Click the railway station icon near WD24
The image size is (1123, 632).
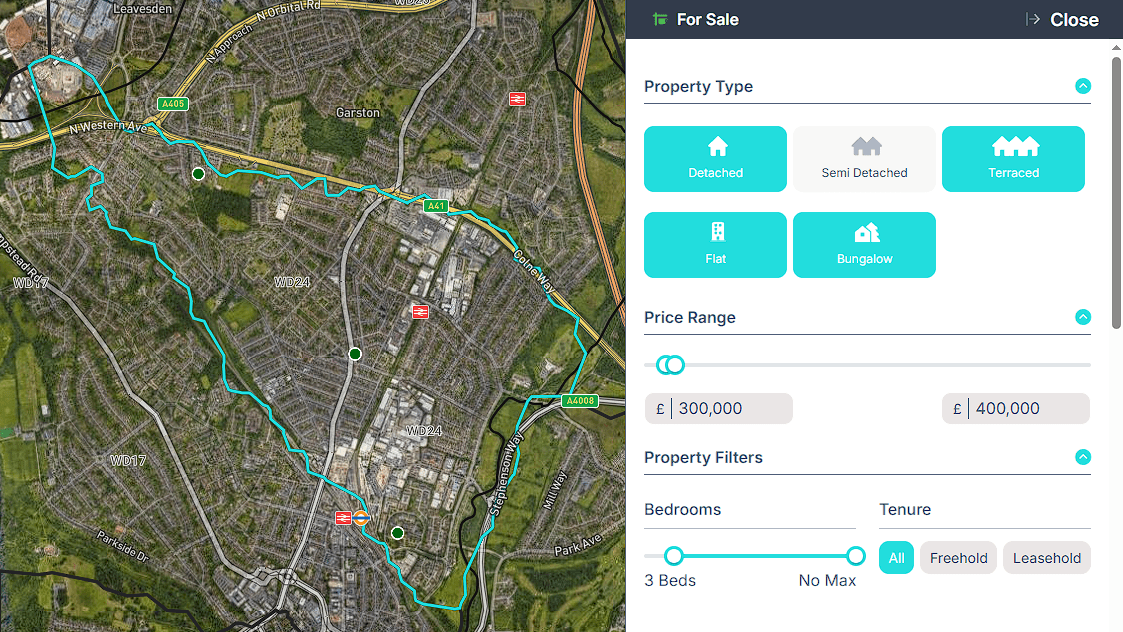tap(420, 312)
